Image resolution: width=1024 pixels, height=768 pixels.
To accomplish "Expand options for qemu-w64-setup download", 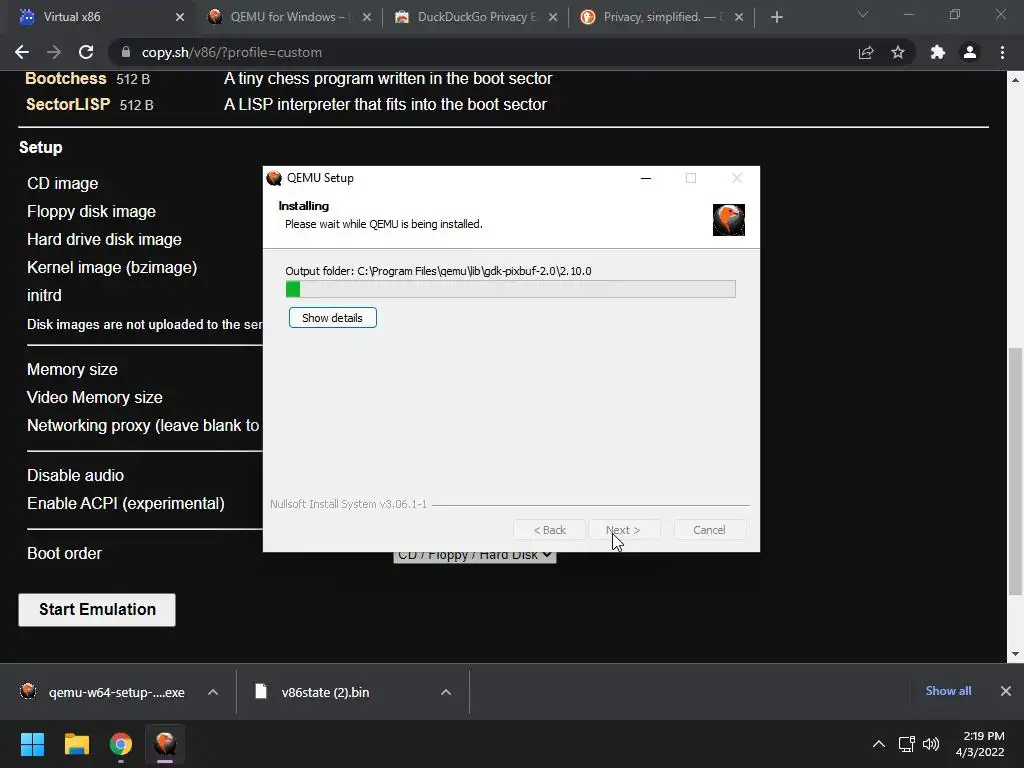I will click(213, 692).
